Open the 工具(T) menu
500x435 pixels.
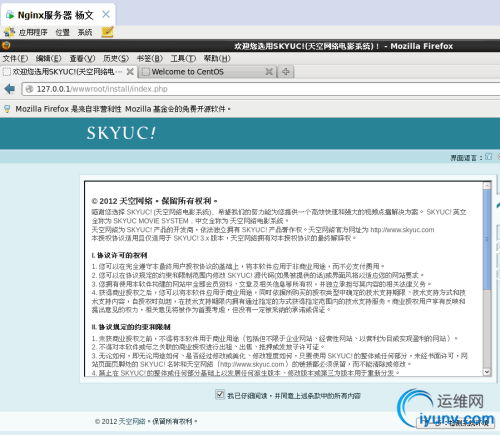[183, 59]
